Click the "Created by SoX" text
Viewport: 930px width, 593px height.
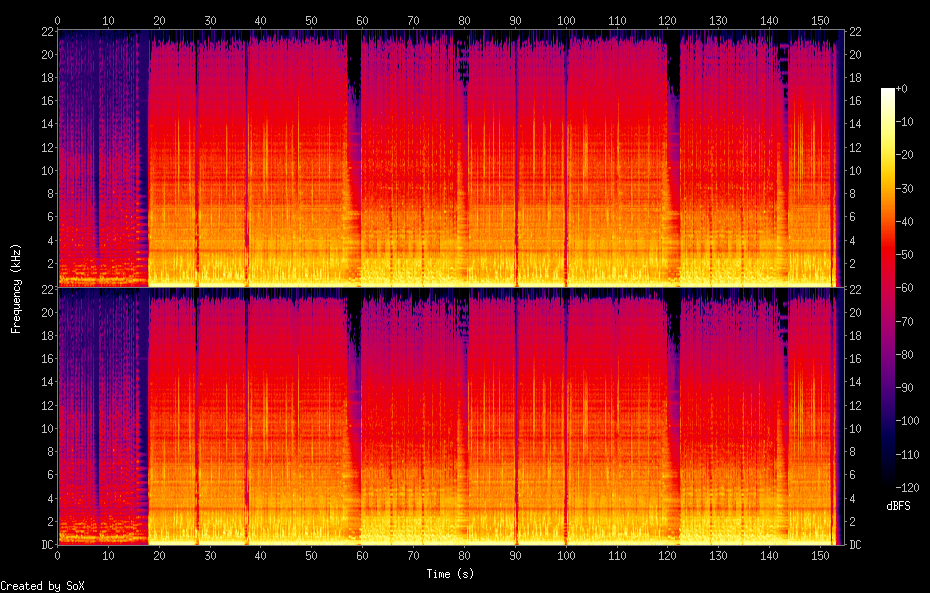42,586
